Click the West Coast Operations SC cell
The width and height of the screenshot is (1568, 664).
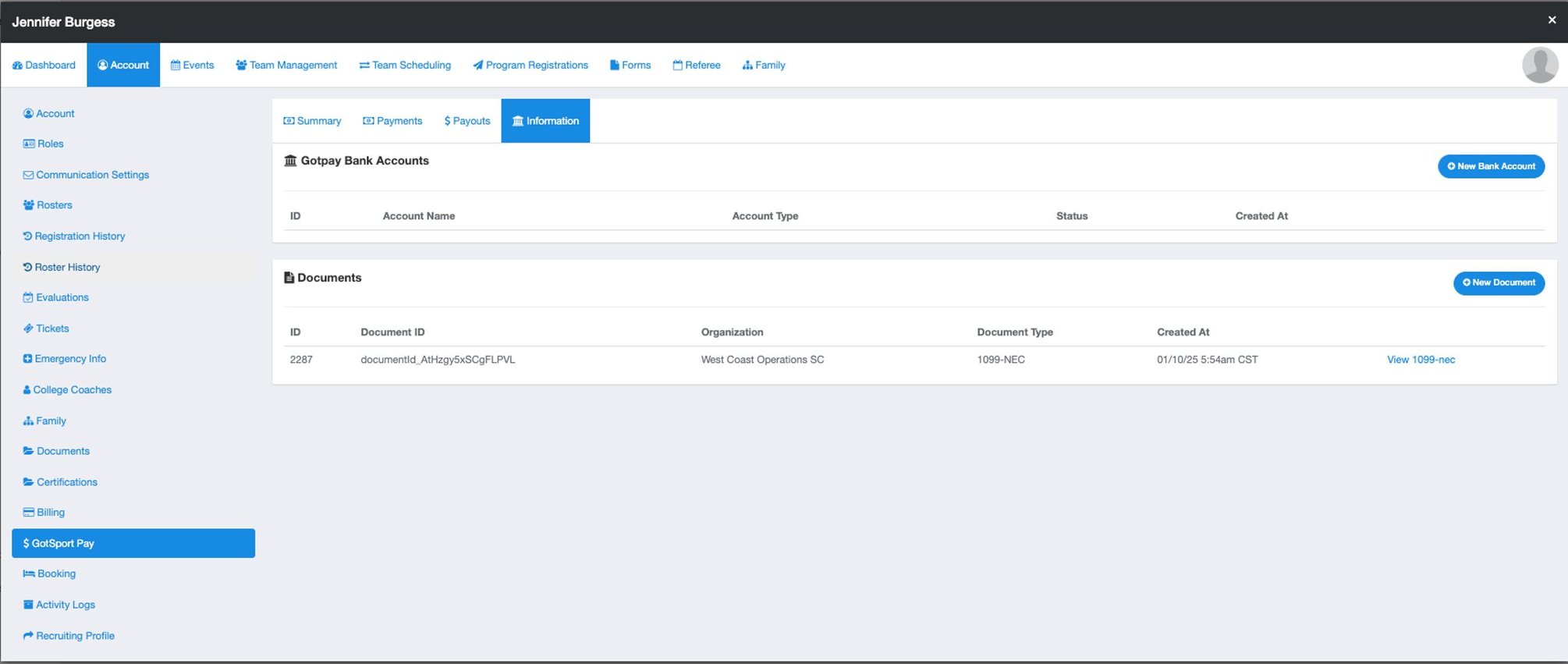[762, 360]
